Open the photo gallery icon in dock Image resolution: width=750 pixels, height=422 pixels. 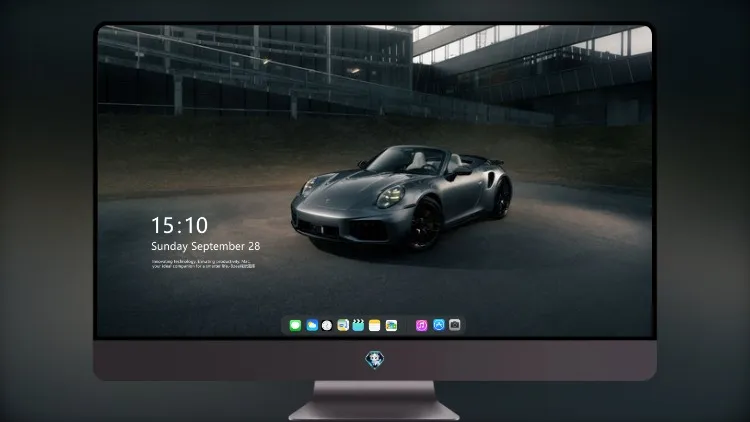[x=391, y=325]
